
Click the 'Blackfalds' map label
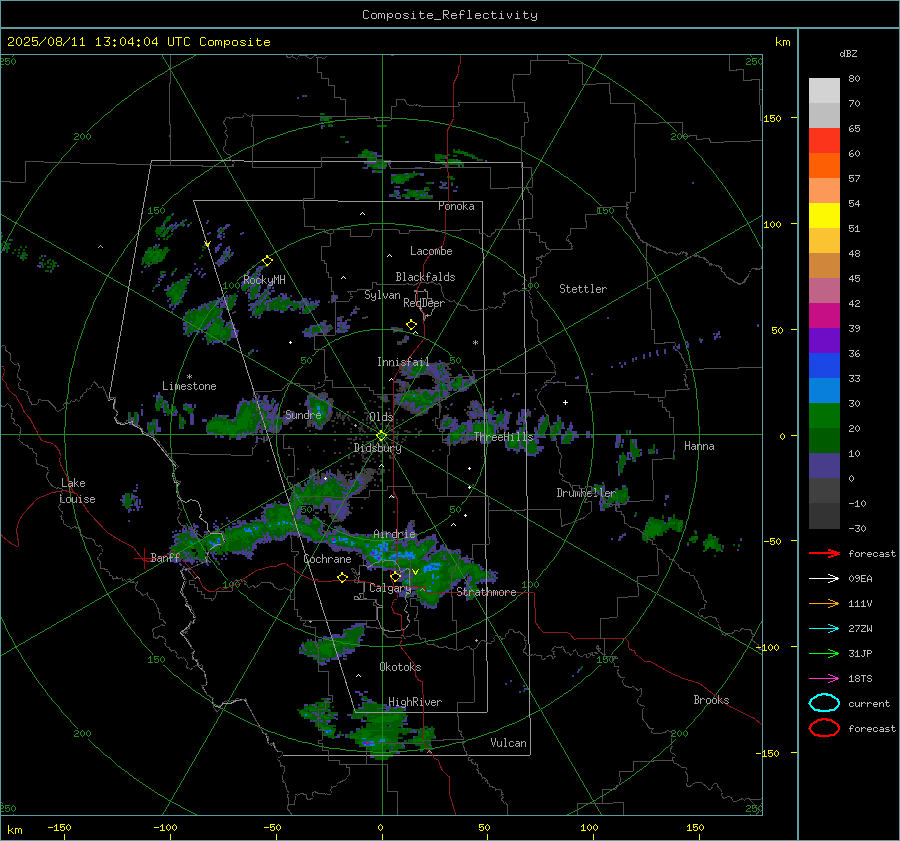425,277
